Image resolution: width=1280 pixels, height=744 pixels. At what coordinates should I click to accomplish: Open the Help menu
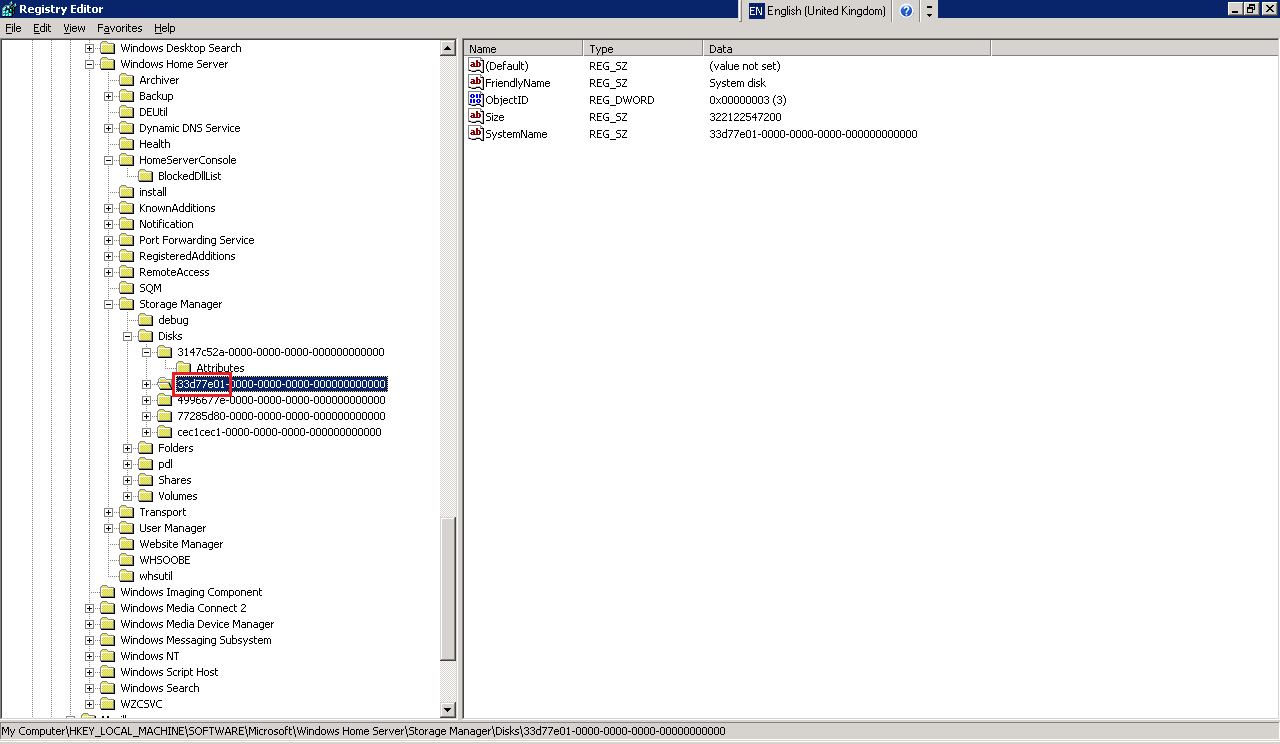(x=165, y=28)
